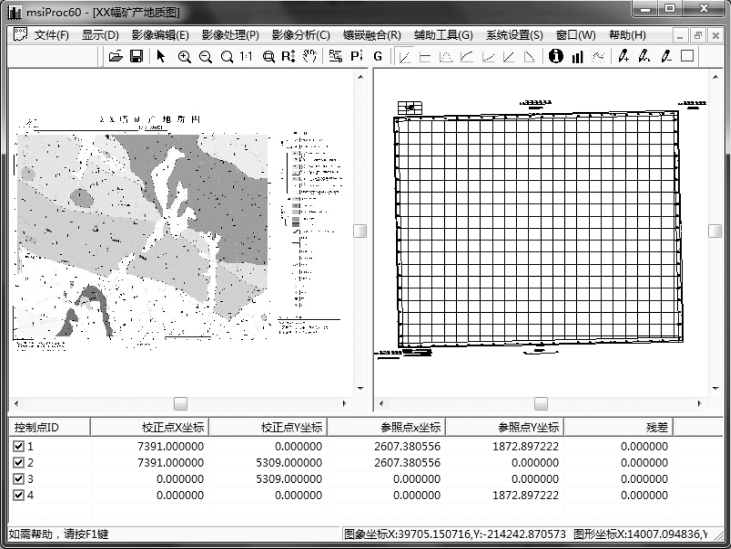731x549 pixels.
Task: Click the plain magnifier zoom icon
Action: point(227,57)
